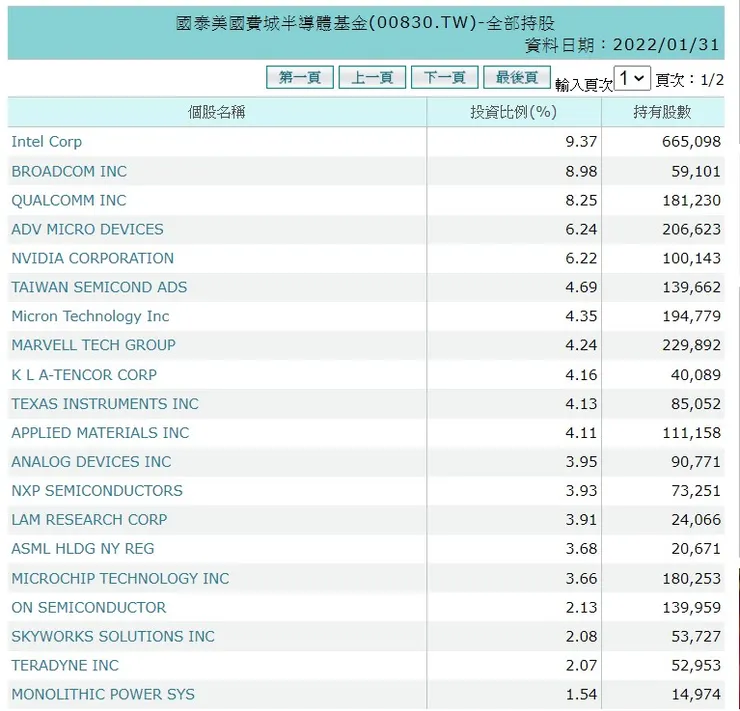Click the 上一頁 previous page button
740x711 pixels.
[x=372, y=77]
